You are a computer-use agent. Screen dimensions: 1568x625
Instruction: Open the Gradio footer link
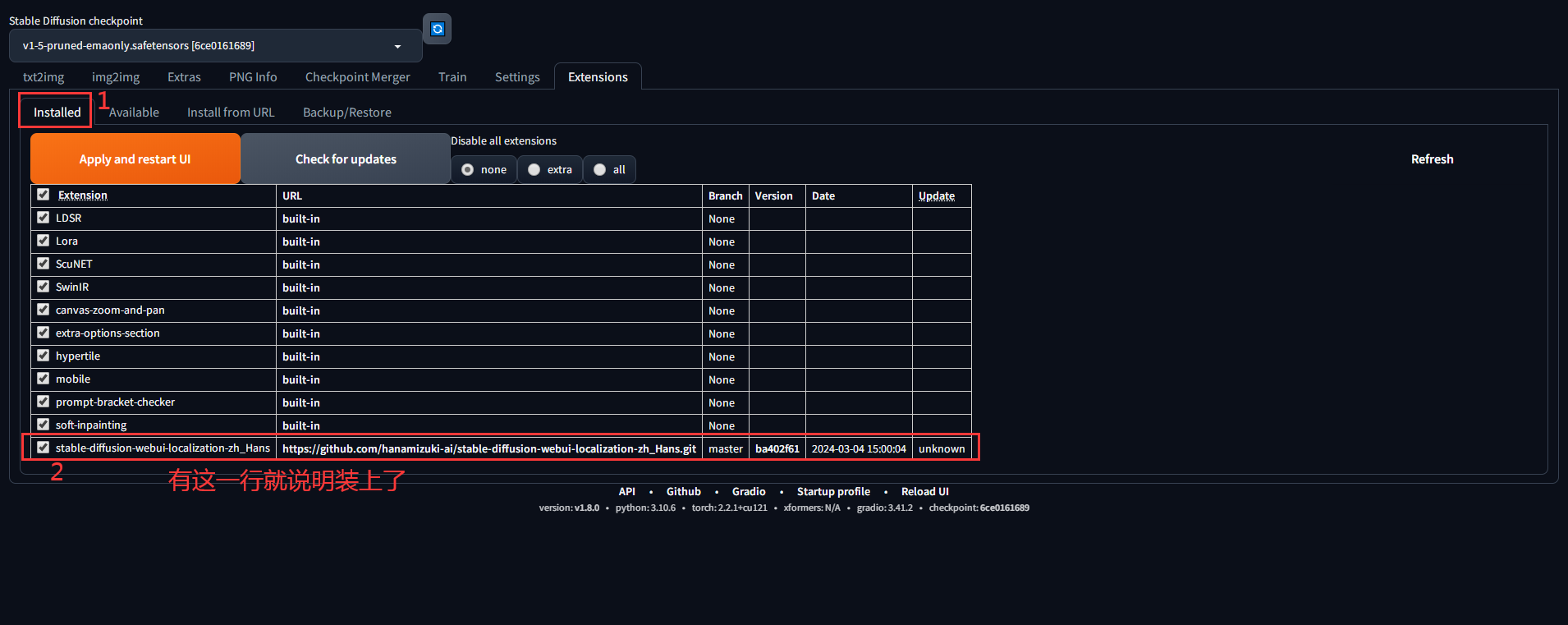click(x=749, y=491)
